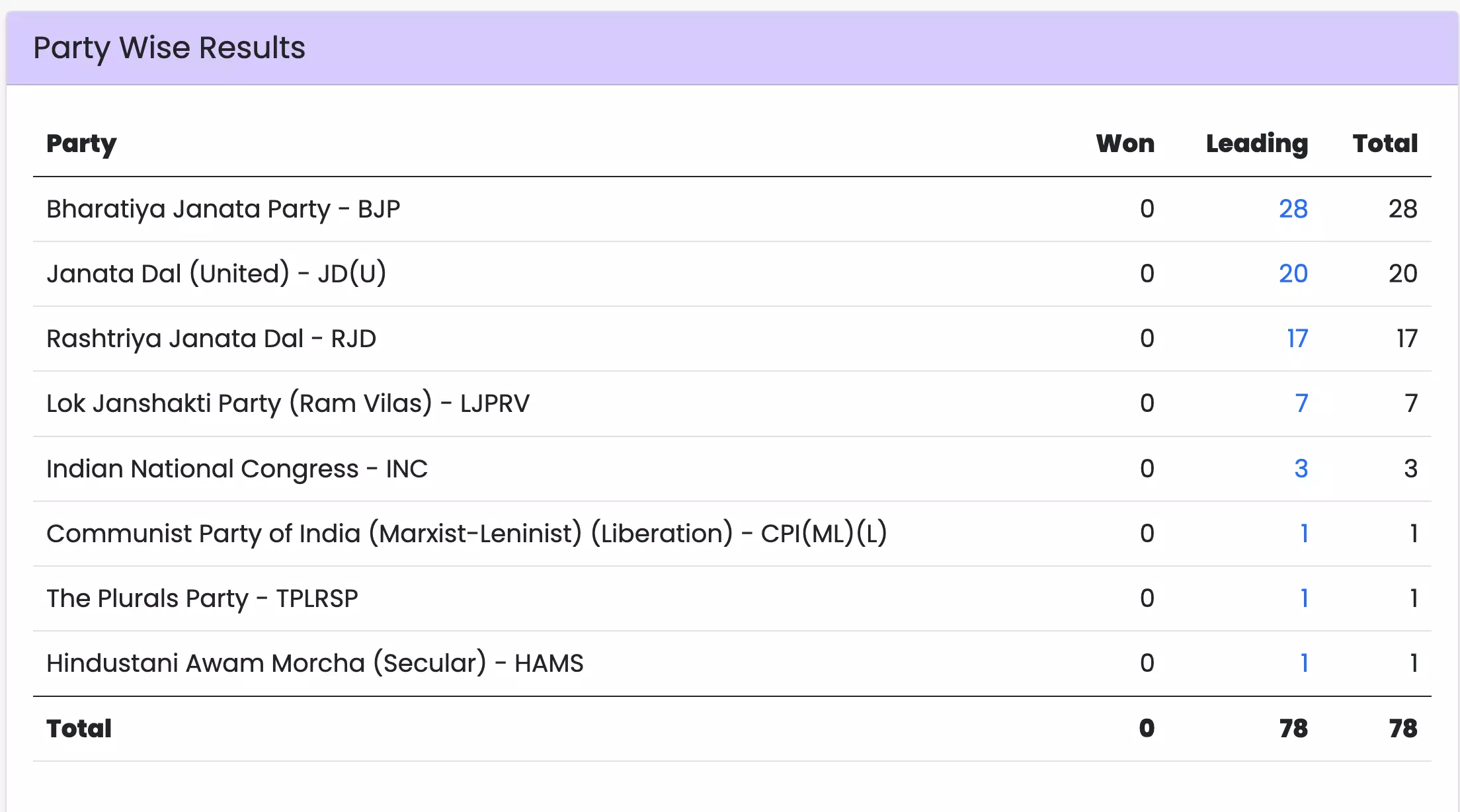Select the Hindustani Awam Morcha row
Viewport: 1460px width, 812px height.
[x=314, y=663]
